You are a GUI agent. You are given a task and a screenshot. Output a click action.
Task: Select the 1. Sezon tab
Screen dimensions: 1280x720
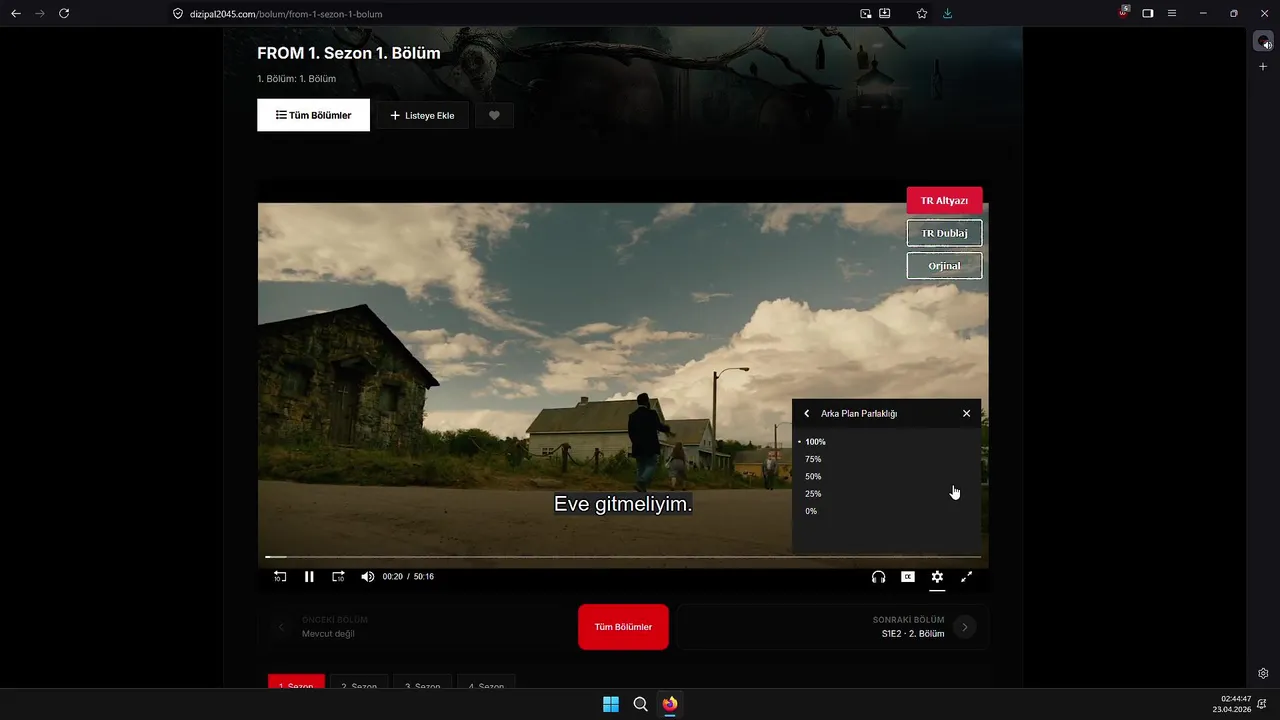(x=296, y=683)
